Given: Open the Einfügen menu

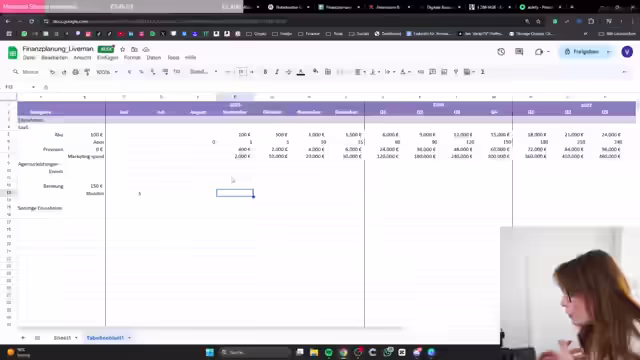Looking at the screenshot, I should (107, 58).
